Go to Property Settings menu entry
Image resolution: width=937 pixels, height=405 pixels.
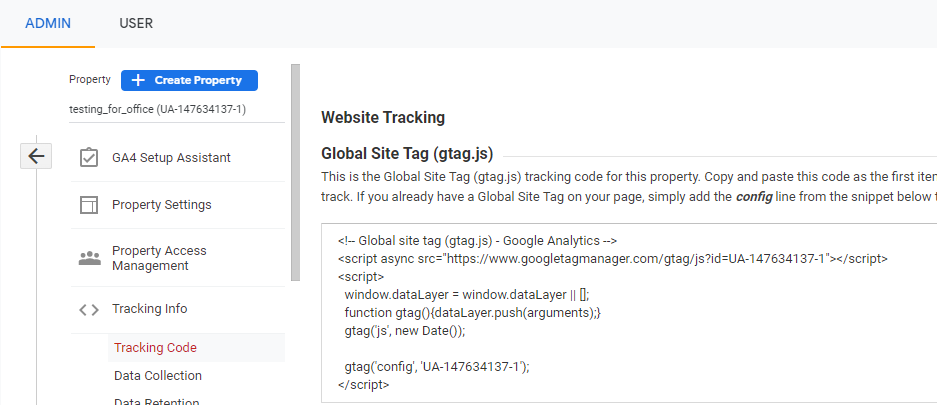[x=162, y=205]
